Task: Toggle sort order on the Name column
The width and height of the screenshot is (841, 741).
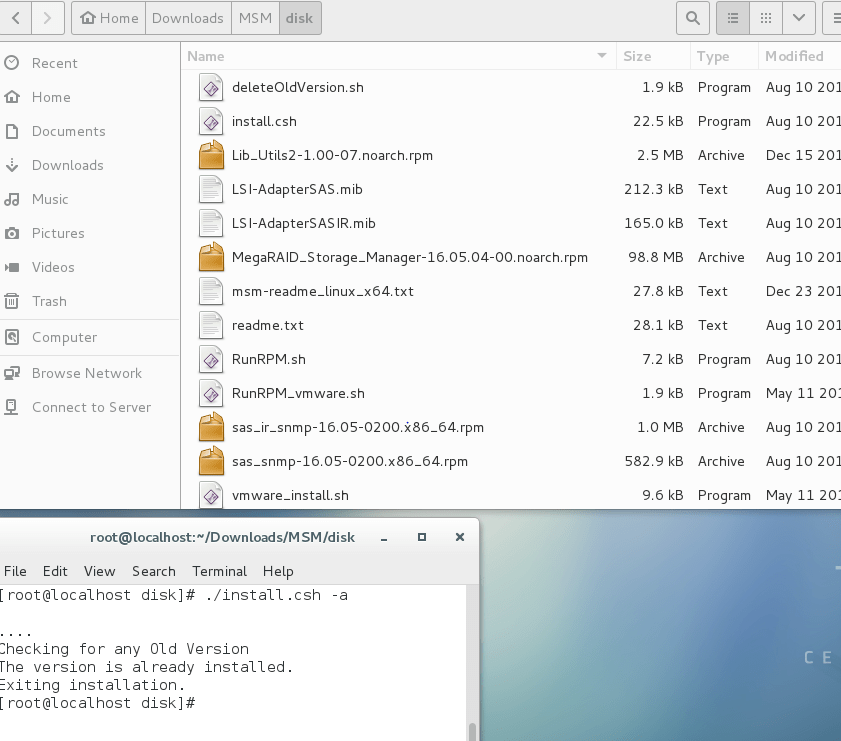Action: [x=206, y=56]
